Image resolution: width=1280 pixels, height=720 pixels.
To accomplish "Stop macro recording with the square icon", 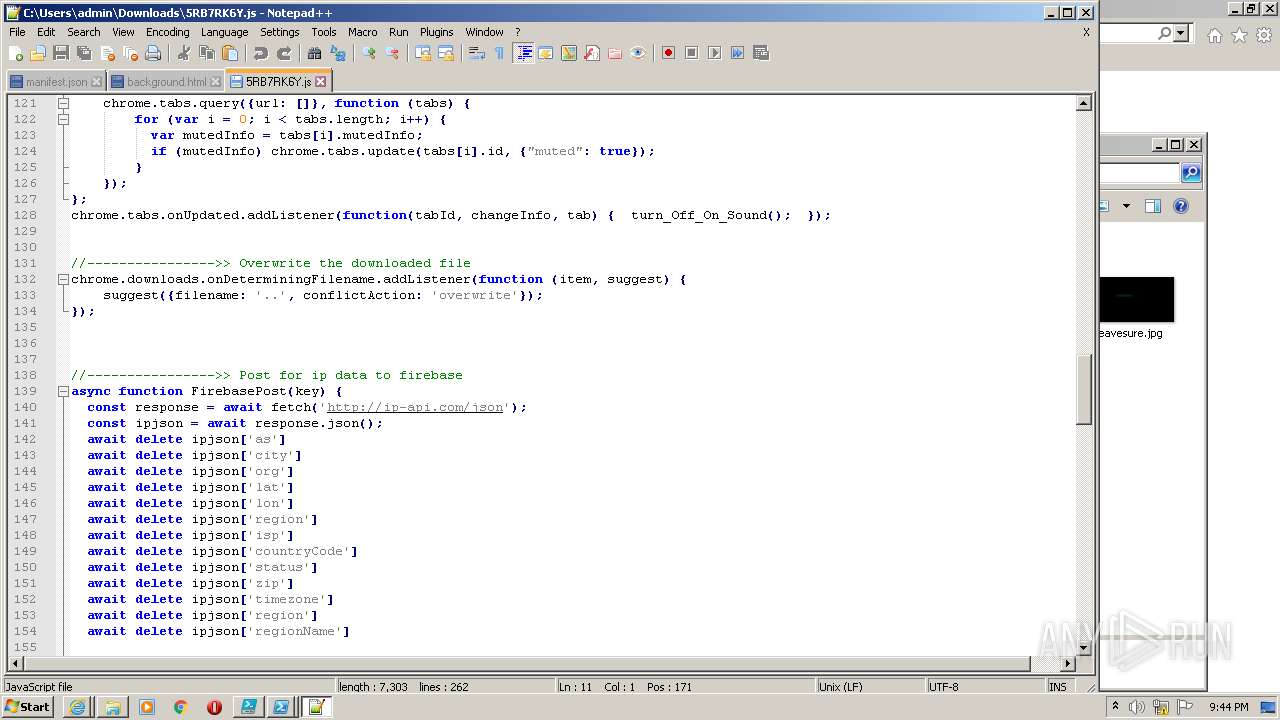I will point(691,53).
